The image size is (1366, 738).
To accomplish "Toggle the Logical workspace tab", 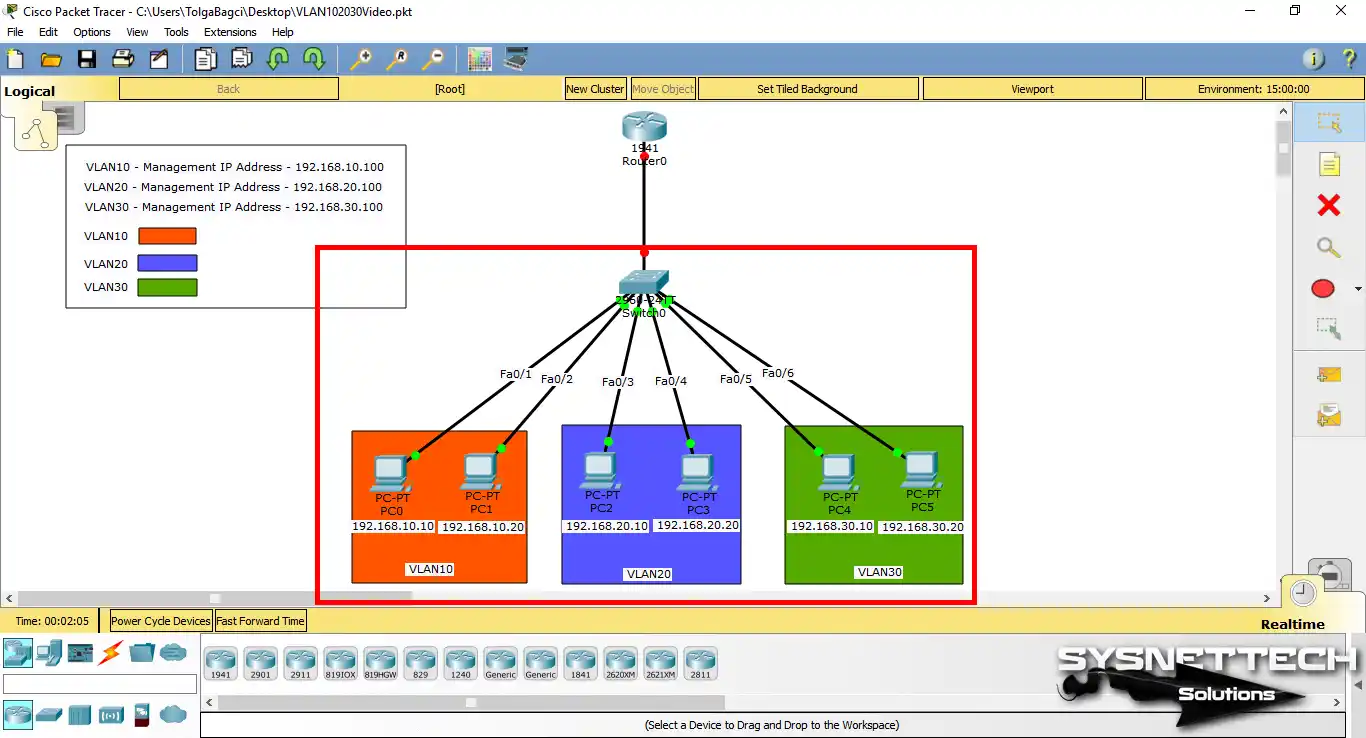I will 30,91.
